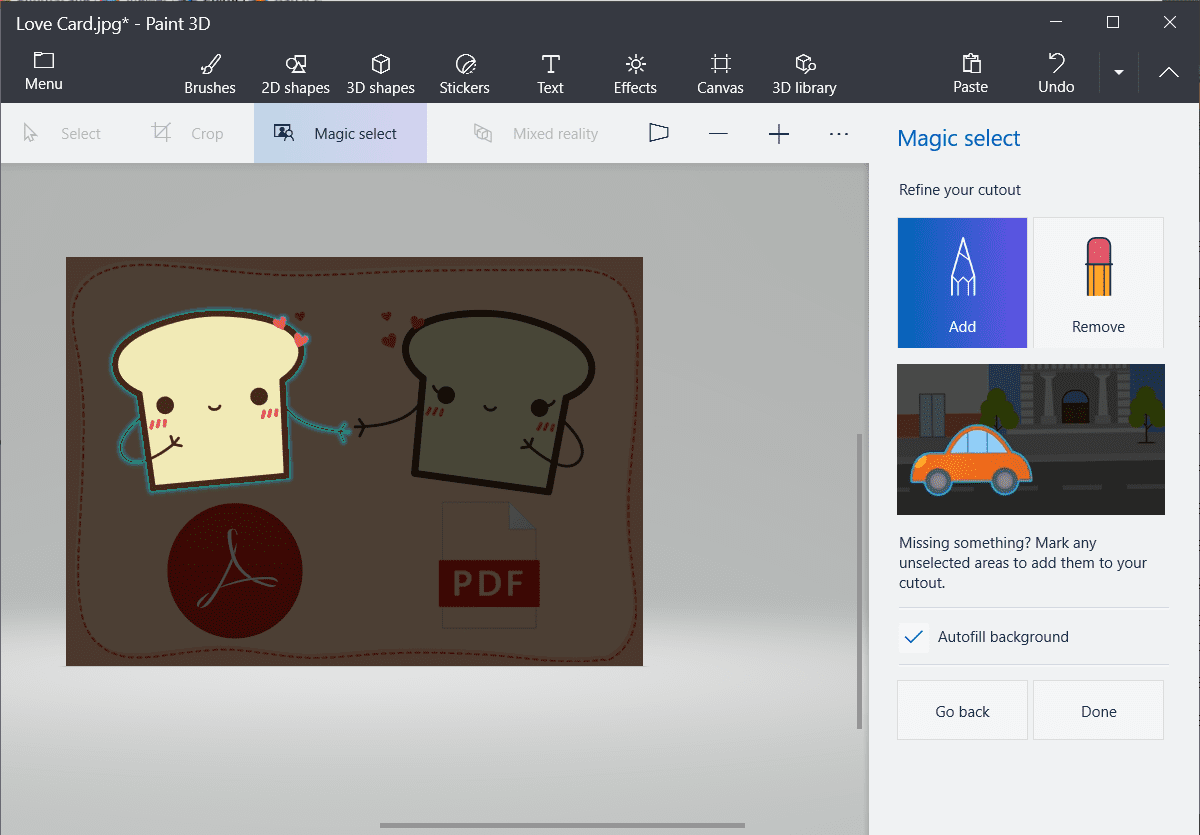Open Canvas settings
Screen dimensions: 1200x835
[x=720, y=74]
